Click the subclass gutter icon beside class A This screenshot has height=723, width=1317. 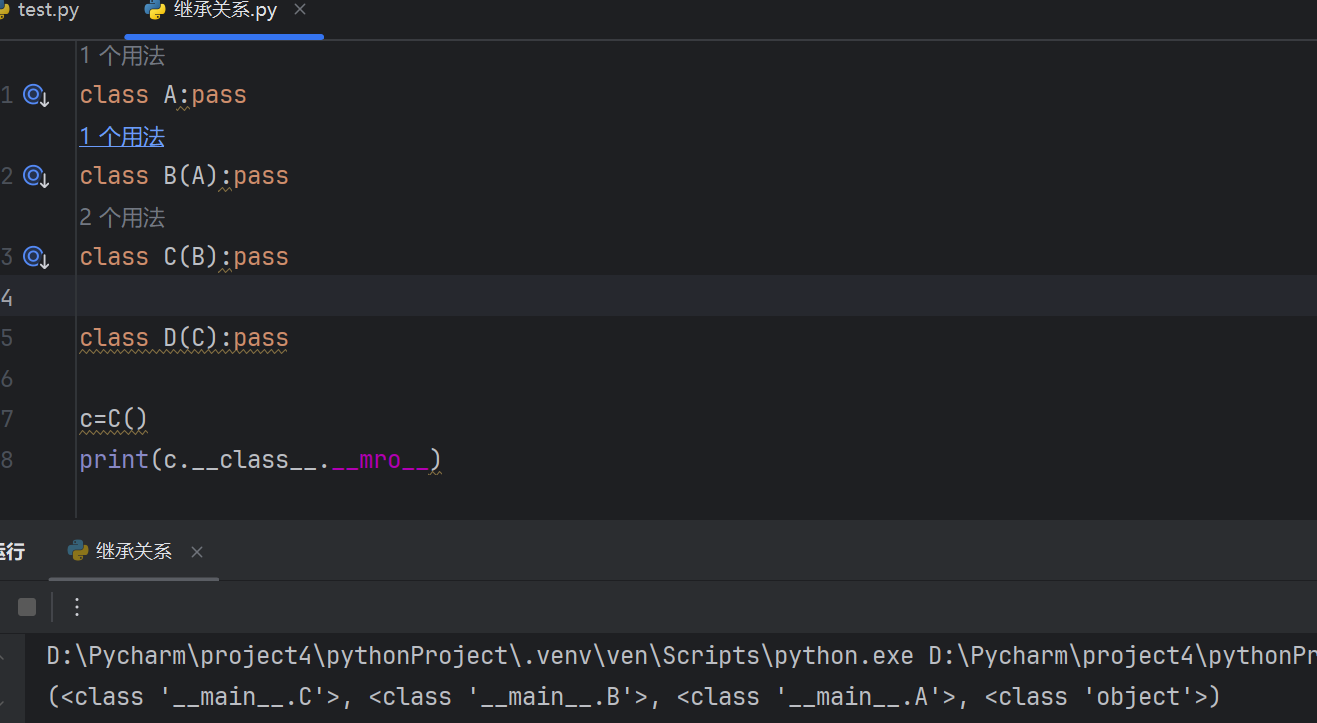coord(37,96)
